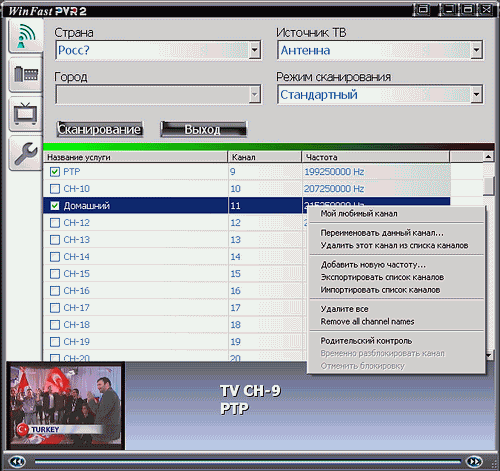Click the channel list scroll up arrow
The height and width of the screenshot is (471, 500).
click(x=488, y=157)
